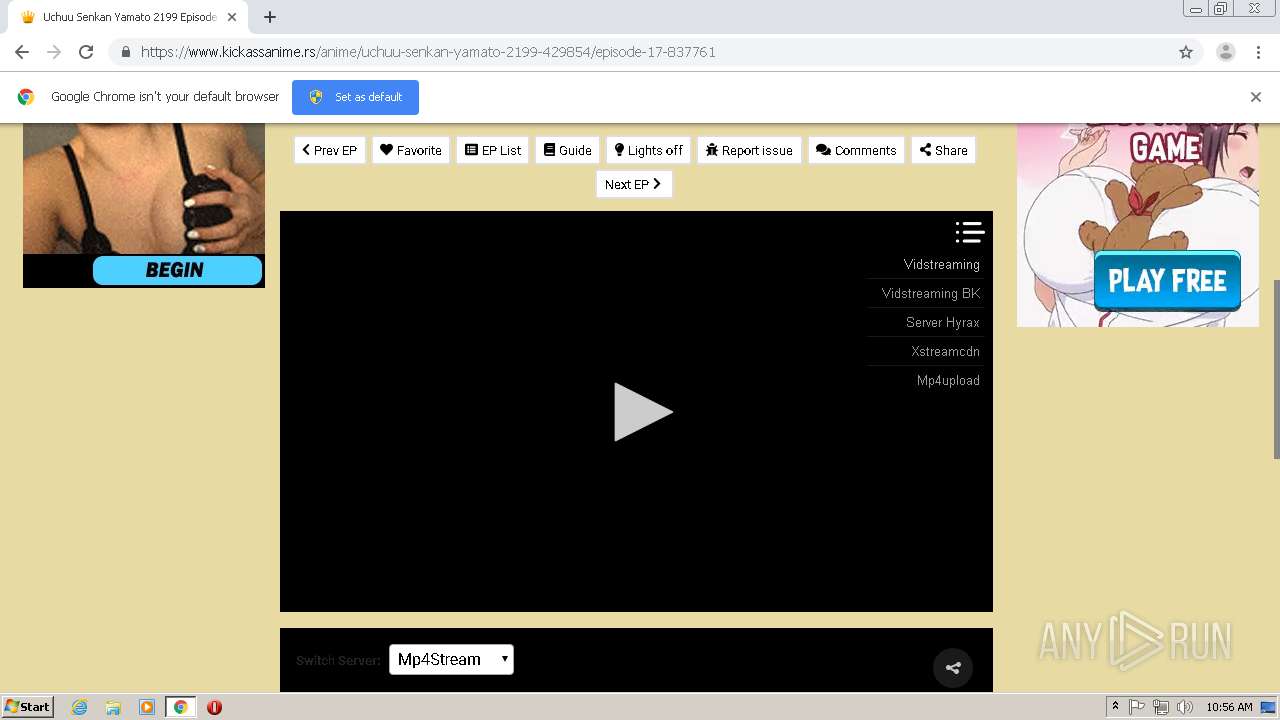This screenshot has width=1280, height=720.
Task: Close the Uchuu Senkan Yamato tab
Action: [232, 17]
